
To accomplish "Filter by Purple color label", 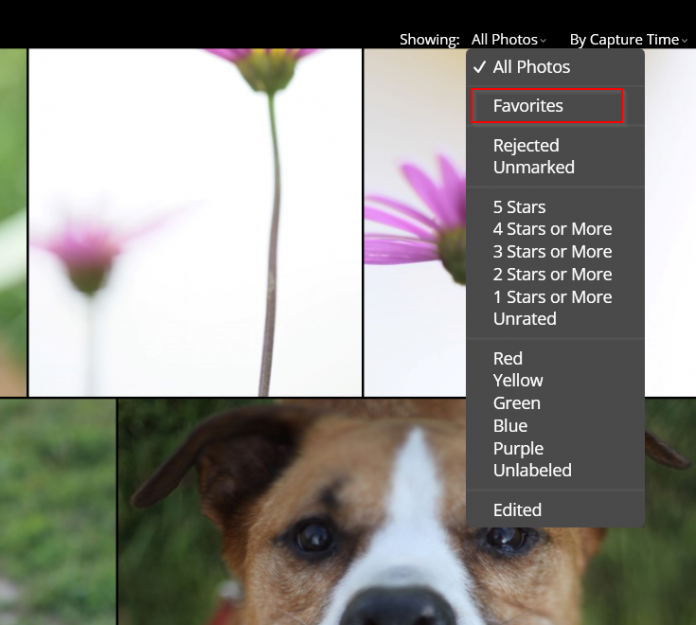I will tap(518, 449).
